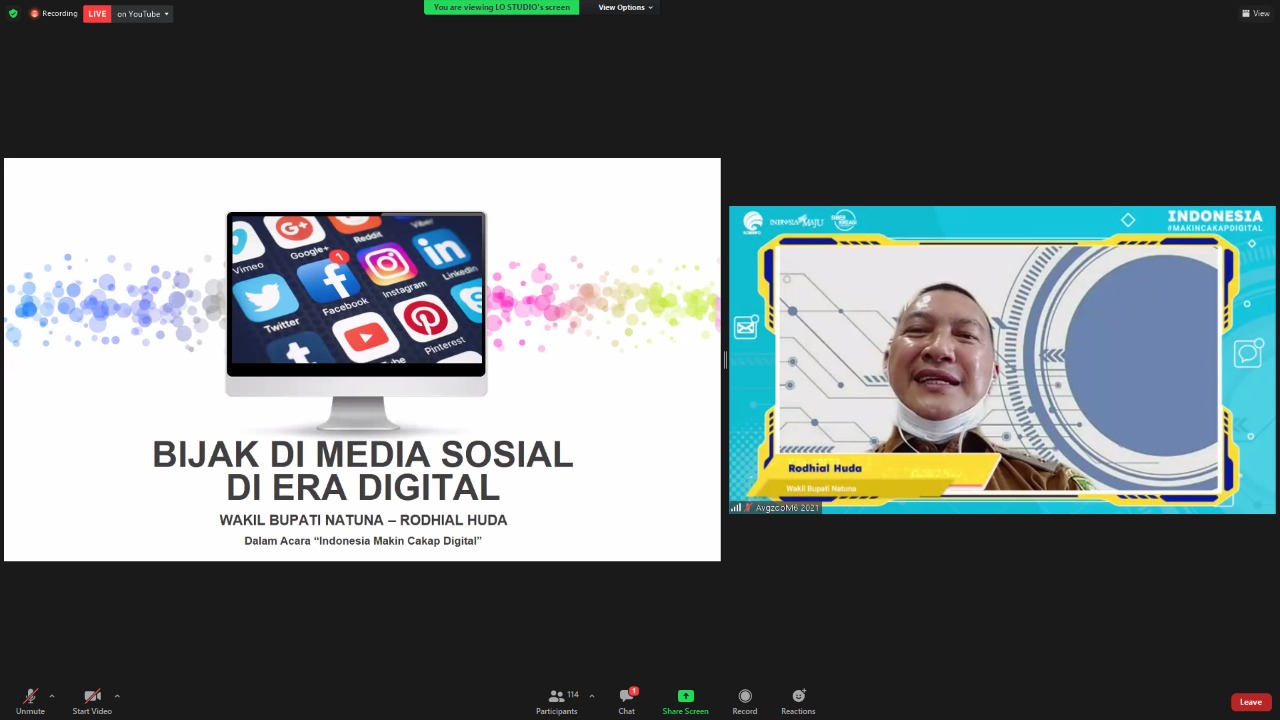Start video with the camera button

click(92, 700)
